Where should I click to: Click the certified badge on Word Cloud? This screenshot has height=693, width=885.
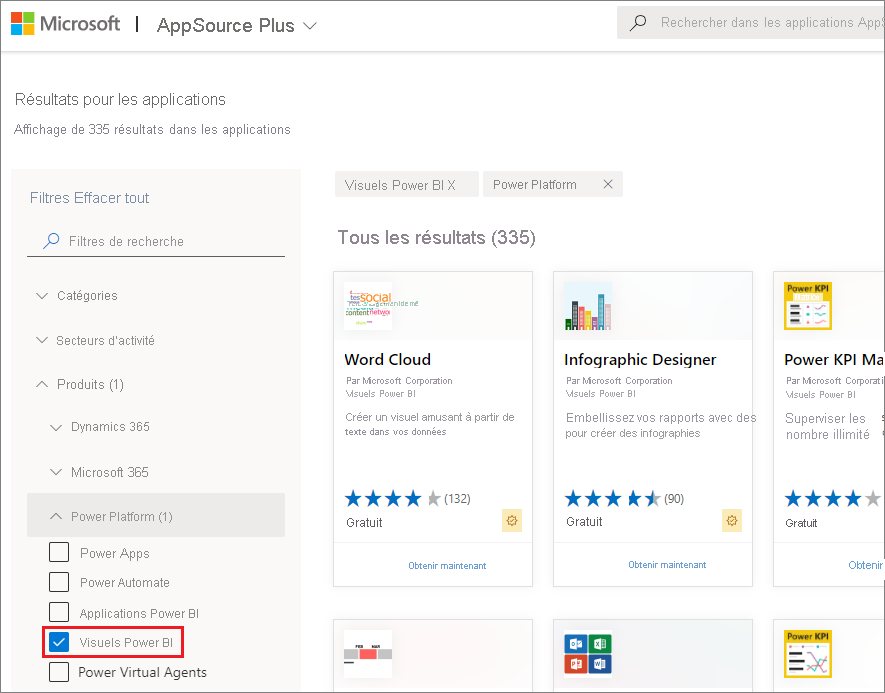pyautogui.click(x=512, y=520)
